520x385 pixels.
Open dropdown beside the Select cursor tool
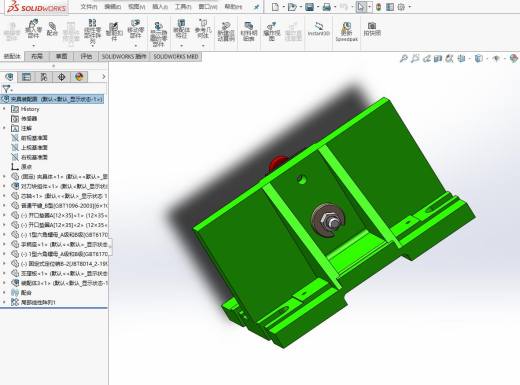pyautogui.click(x=369, y=7)
